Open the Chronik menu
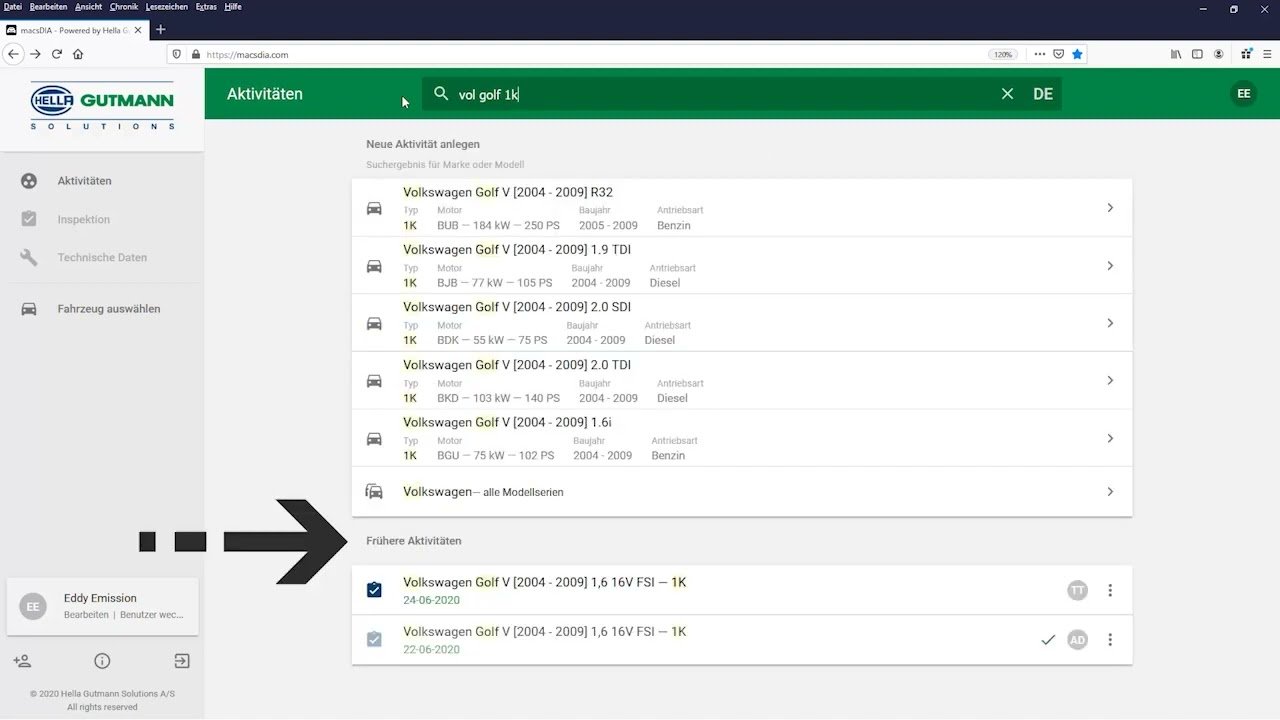Viewport: 1280px width, 720px height. pyautogui.click(x=124, y=7)
